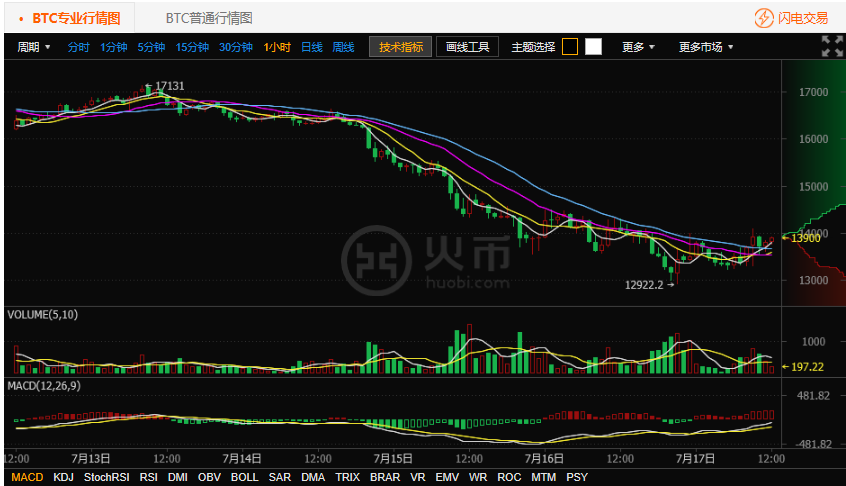Click the MACD indicator tab
Image resolution: width=846 pixels, height=486 pixels.
(x=27, y=477)
